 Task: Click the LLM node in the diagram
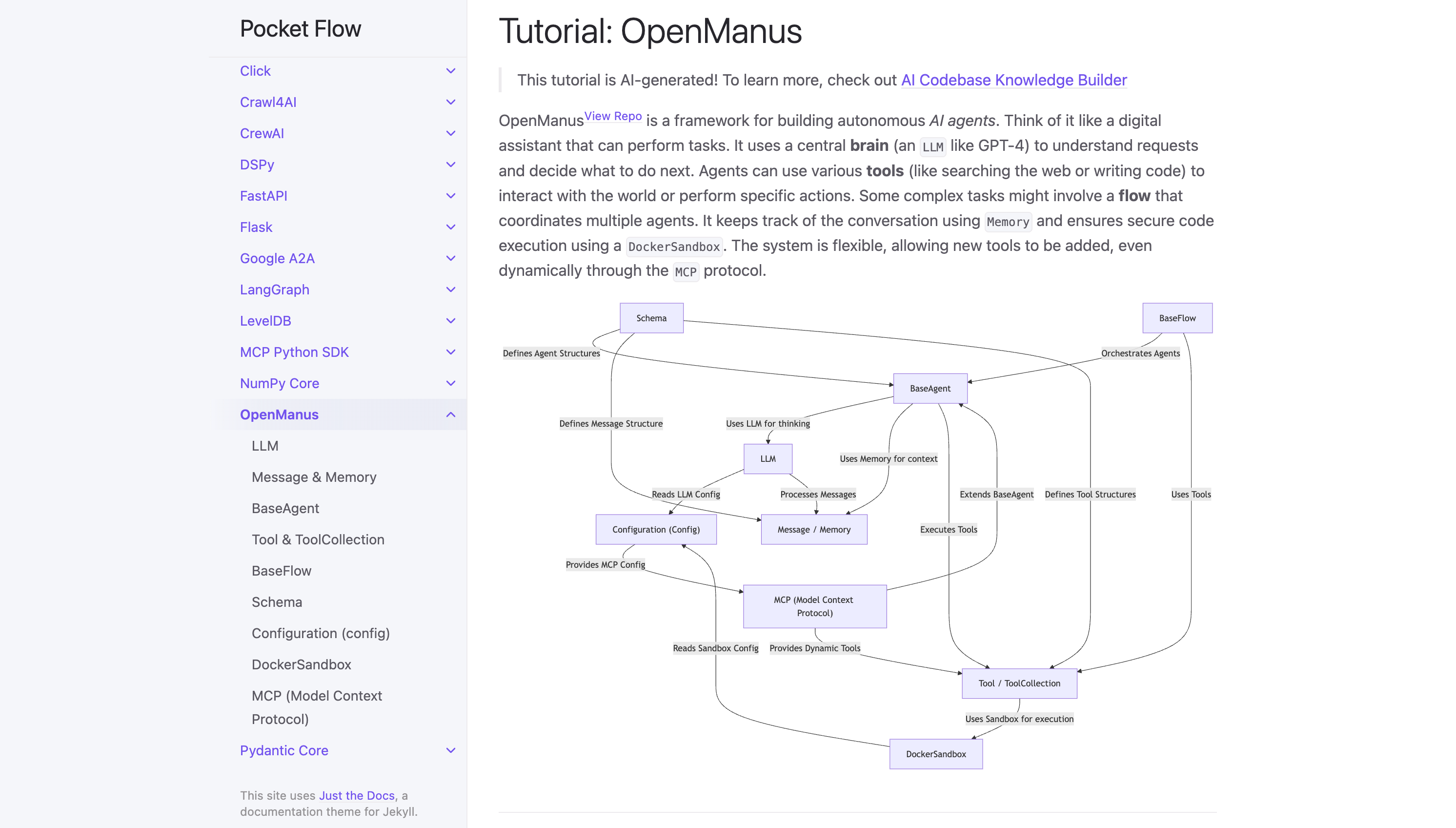(x=768, y=459)
